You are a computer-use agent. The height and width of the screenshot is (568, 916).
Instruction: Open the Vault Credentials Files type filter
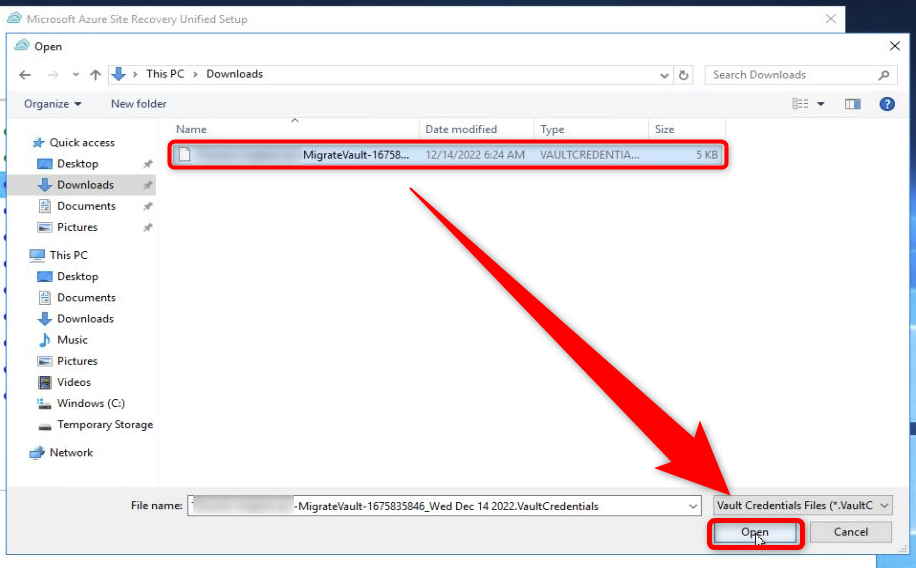(x=803, y=505)
